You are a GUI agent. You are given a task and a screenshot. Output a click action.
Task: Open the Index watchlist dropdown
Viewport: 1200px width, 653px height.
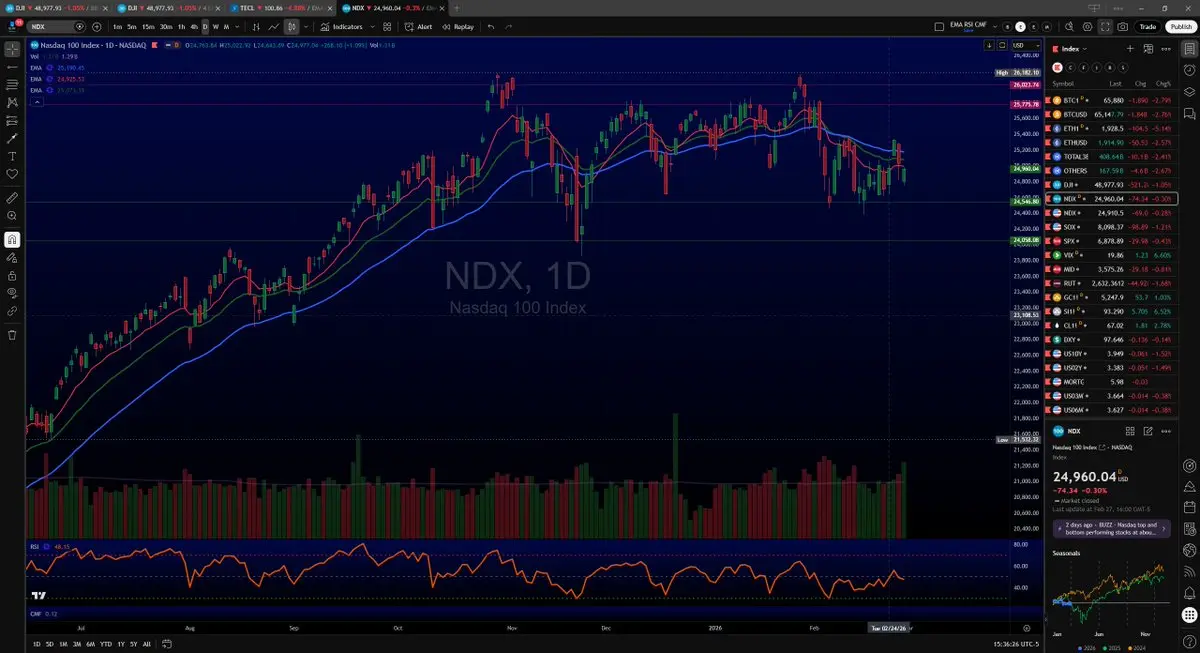1071,48
